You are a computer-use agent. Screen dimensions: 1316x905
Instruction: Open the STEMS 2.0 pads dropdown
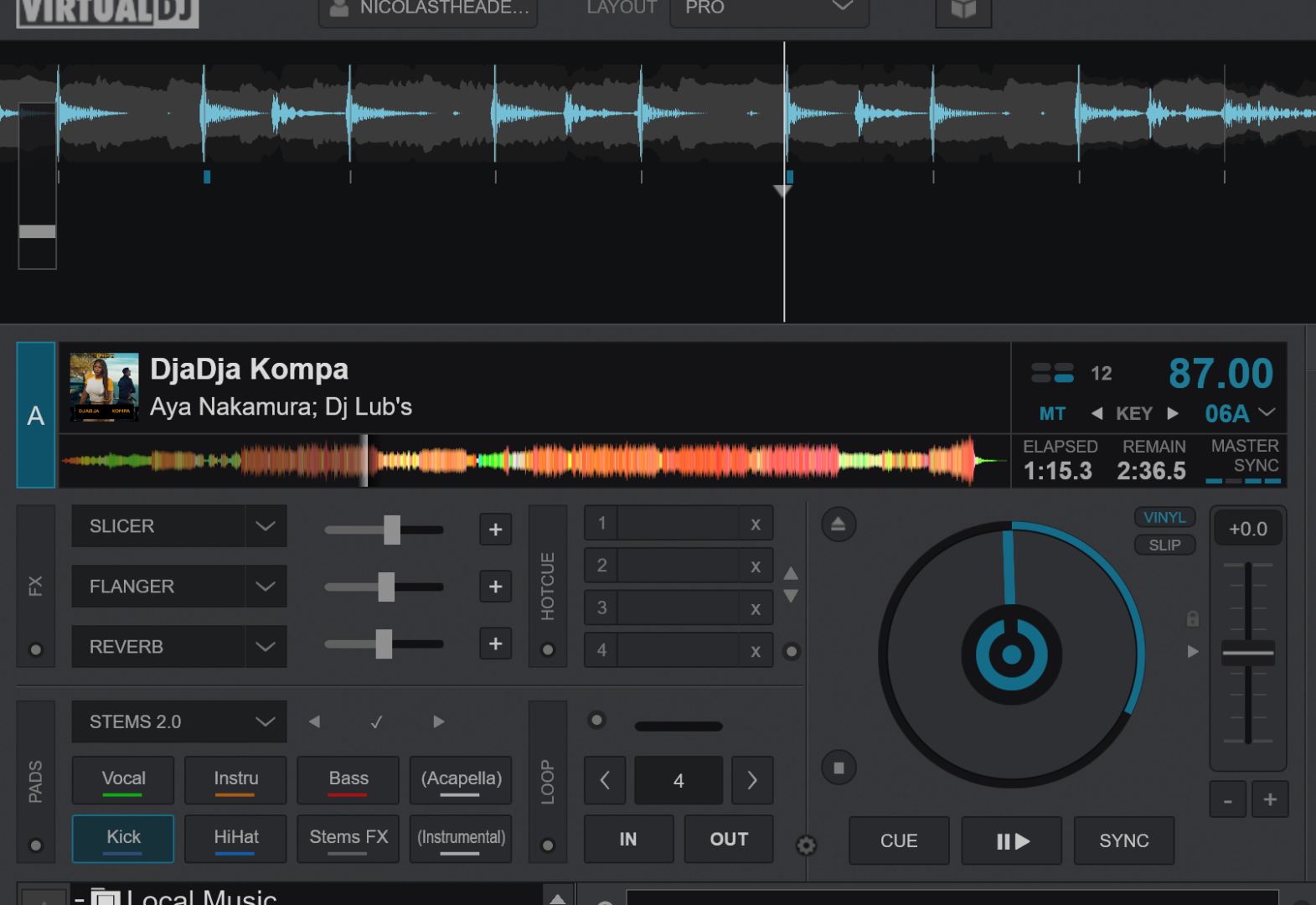pos(179,721)
